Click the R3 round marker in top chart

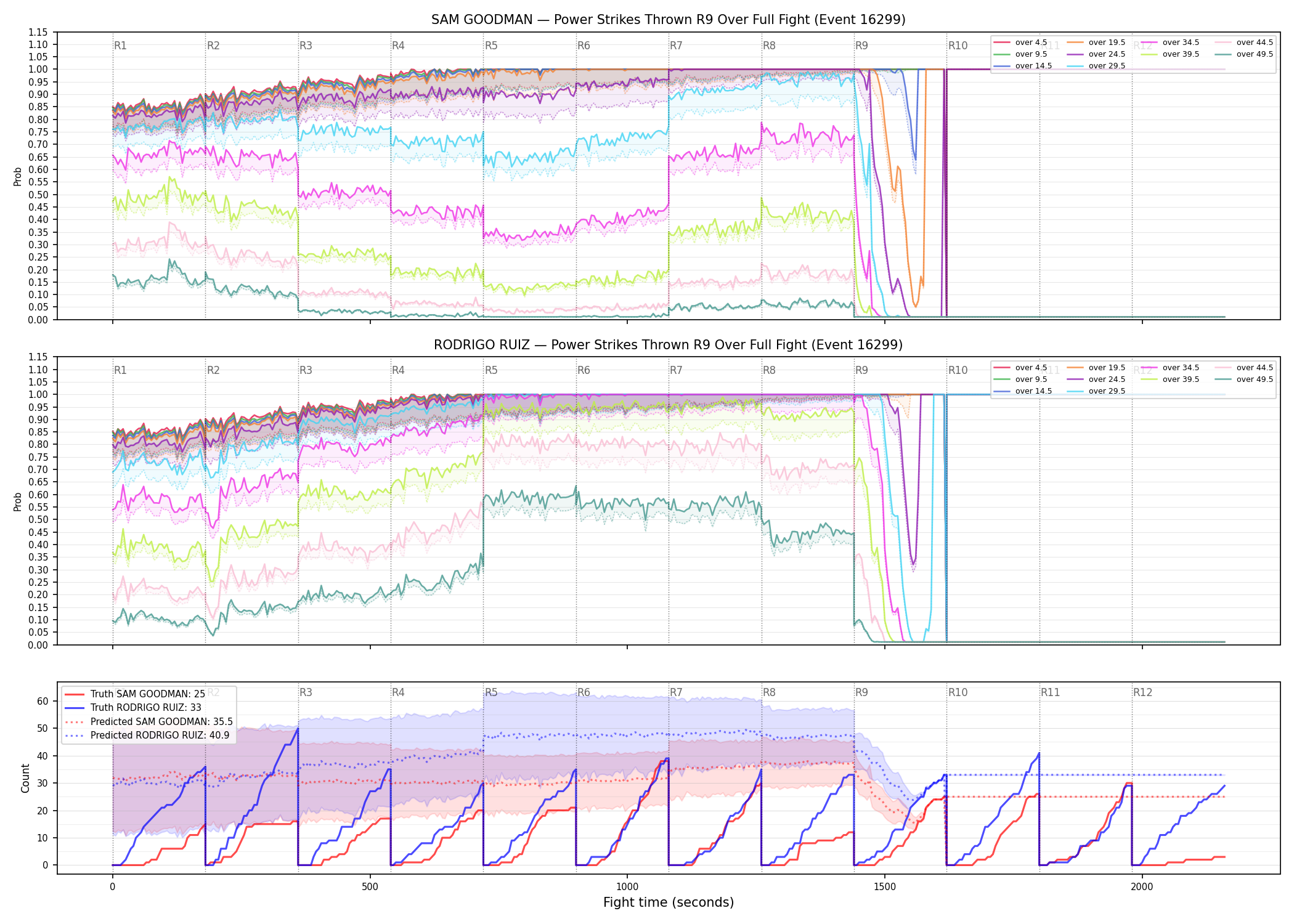click(x=306, y=46)
